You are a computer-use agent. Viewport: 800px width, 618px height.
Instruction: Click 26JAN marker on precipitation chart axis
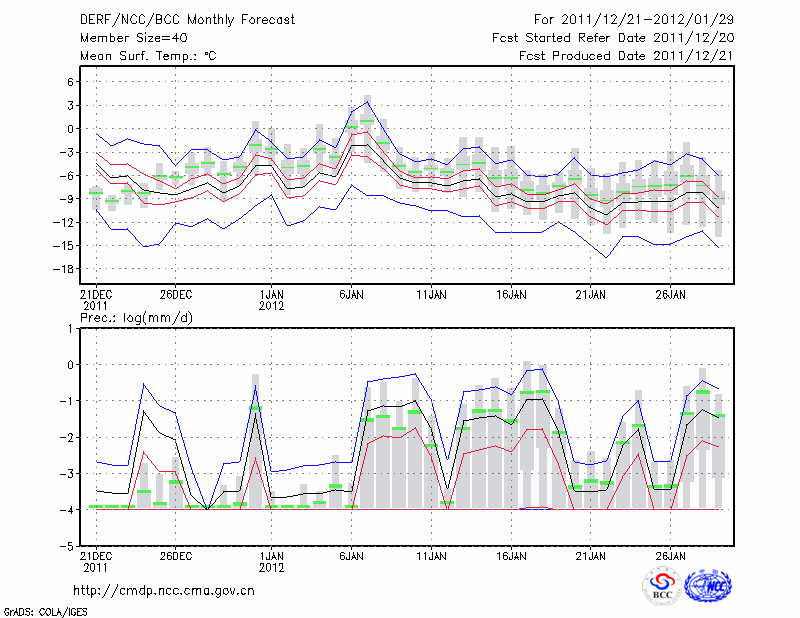pyautogui.click(x=671, y=555)
